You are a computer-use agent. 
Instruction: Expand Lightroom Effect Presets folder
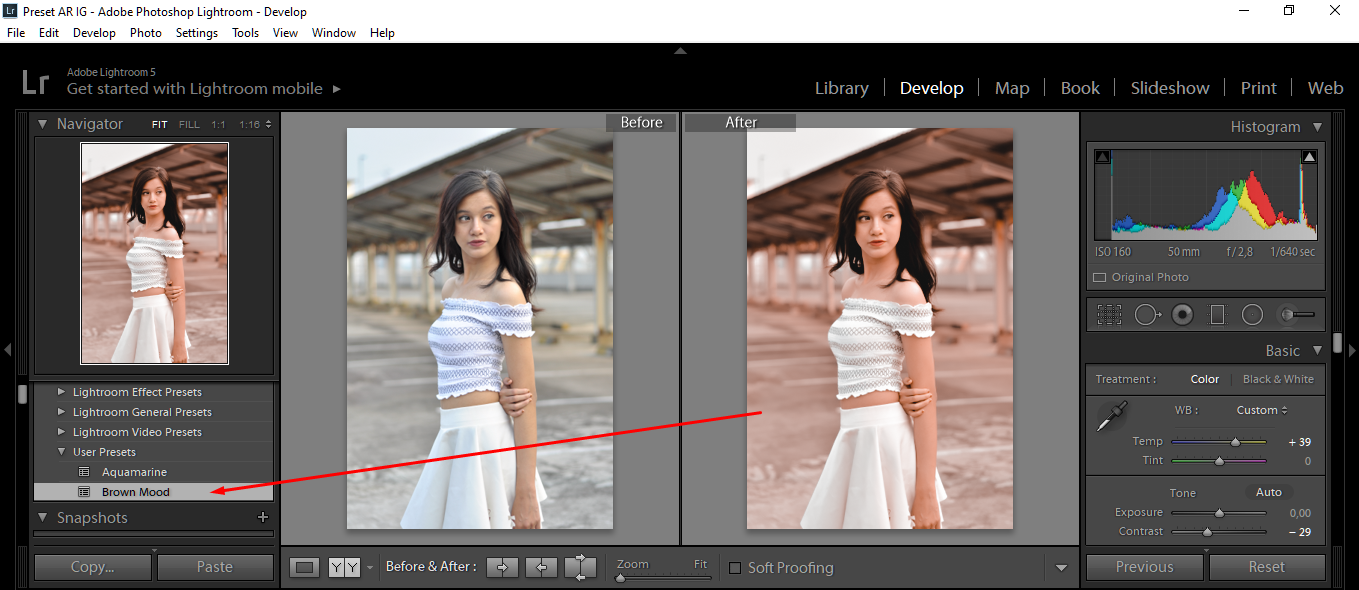(x=62, y=392)
